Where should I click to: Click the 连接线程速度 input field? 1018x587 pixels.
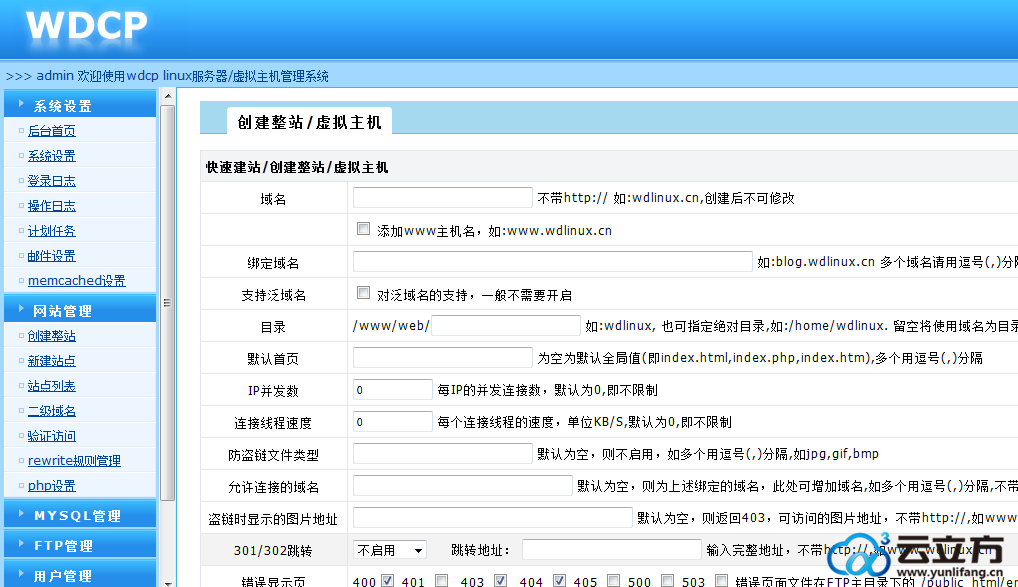click(393, 421)
